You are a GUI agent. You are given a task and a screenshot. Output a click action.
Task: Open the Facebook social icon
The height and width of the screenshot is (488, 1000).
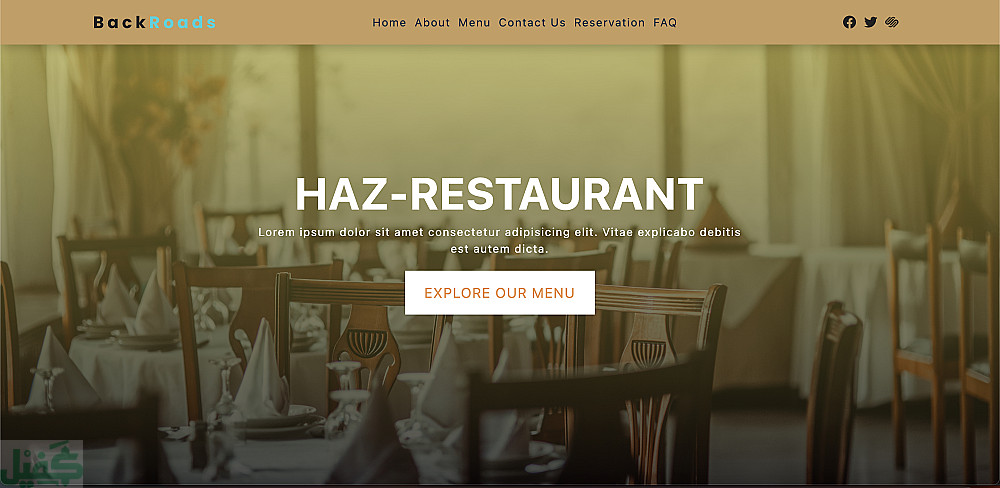(849, 22)
